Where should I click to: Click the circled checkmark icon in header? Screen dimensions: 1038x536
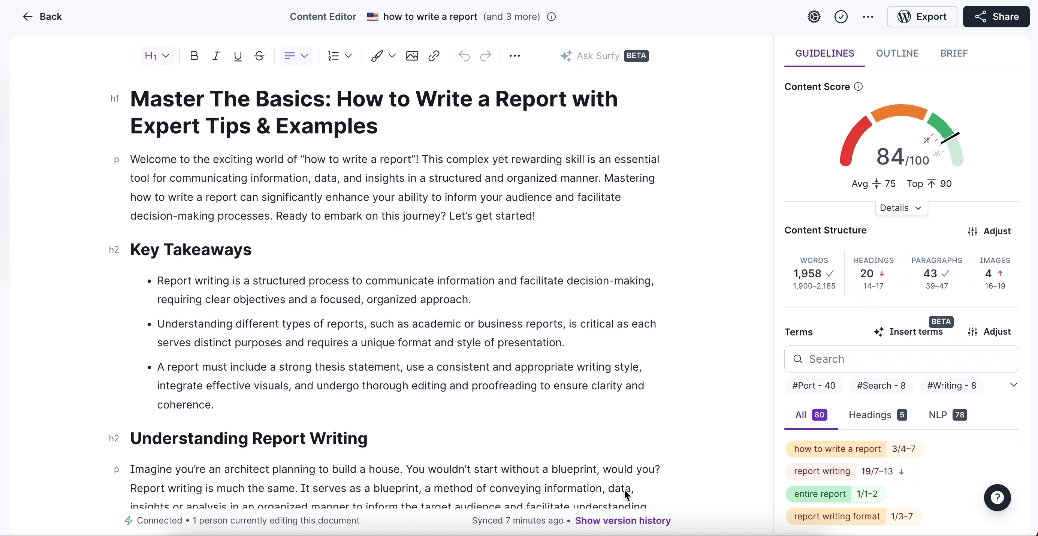(841, 17)
